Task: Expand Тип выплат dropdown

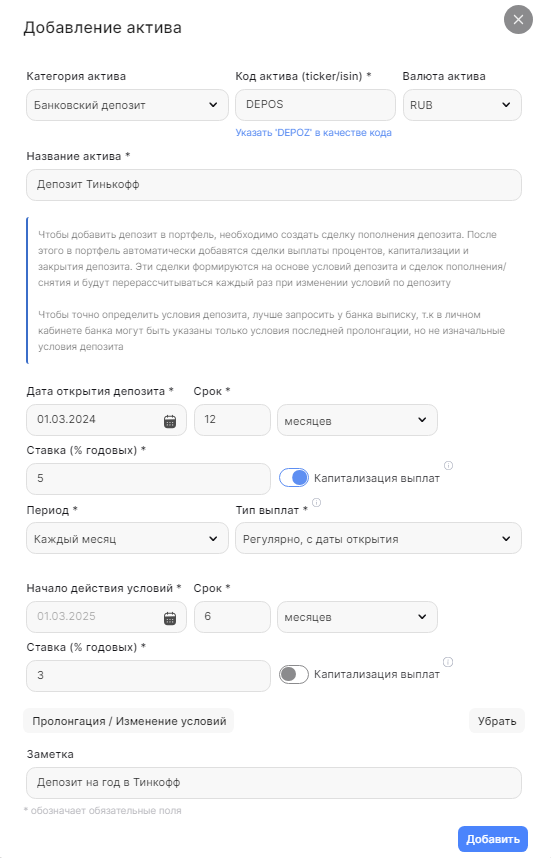Action: (379, 538)
